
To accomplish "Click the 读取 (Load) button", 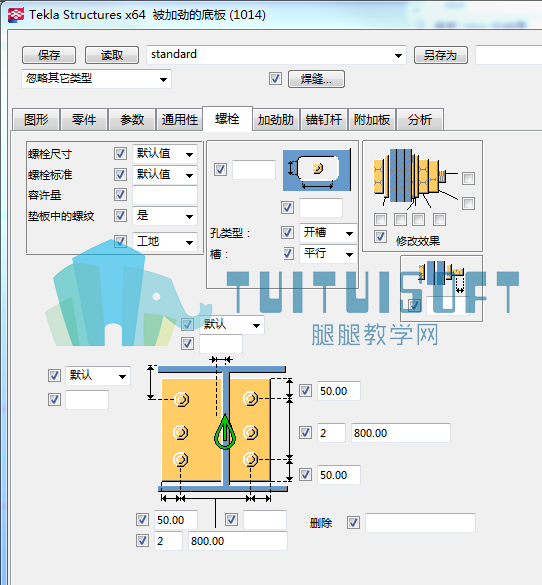I will [112, 55].
